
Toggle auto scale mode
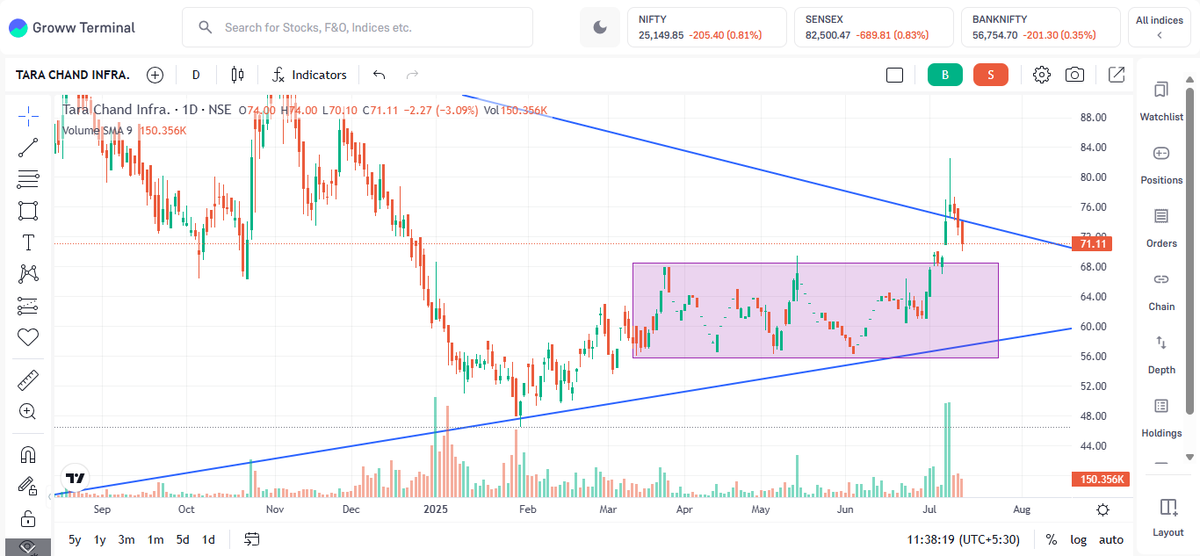[x=1109, y=539]
